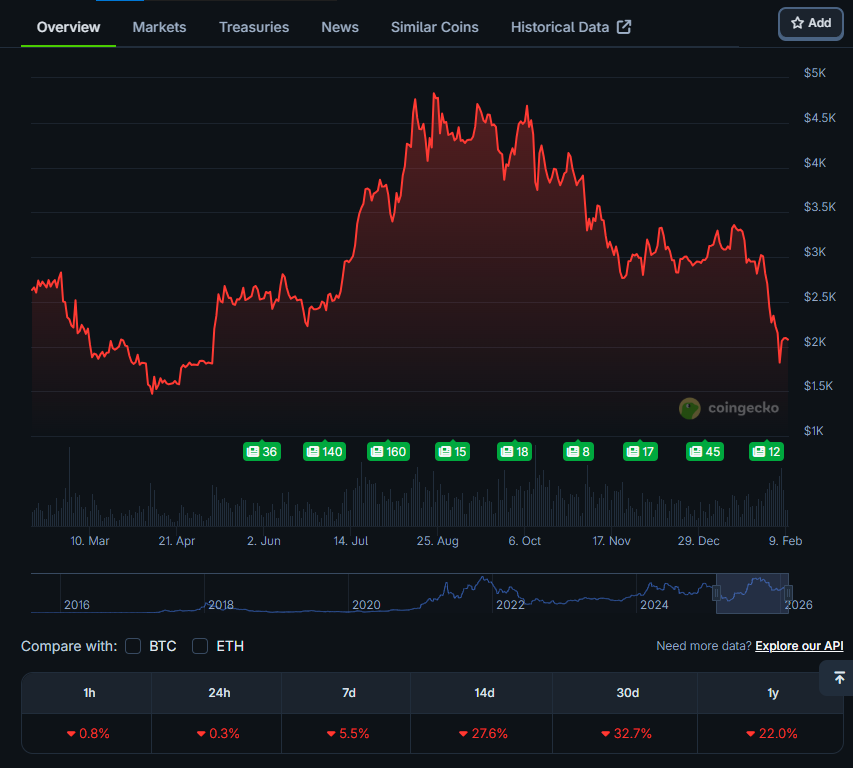Click the 2018 label in the navigator timeline
Screen dimensions: 853x768
[x=221, y=605]
